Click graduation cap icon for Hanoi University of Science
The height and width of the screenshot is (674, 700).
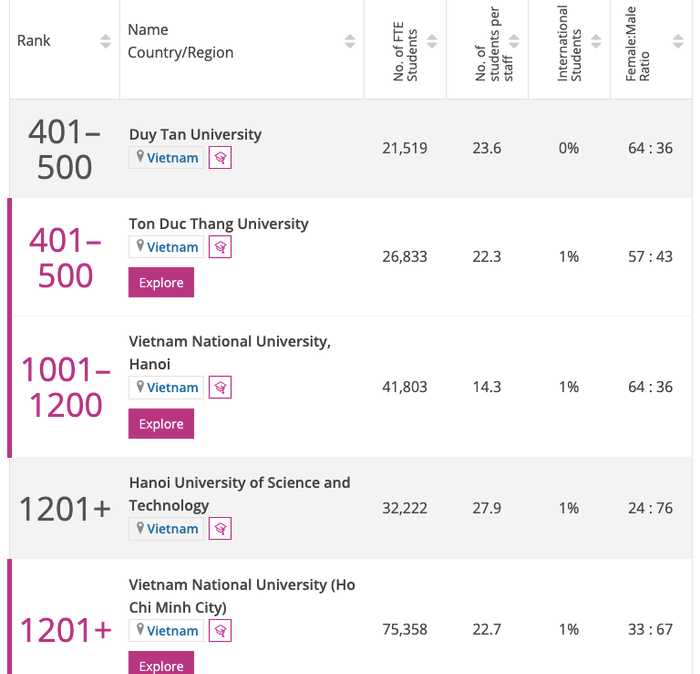[220, 528]
